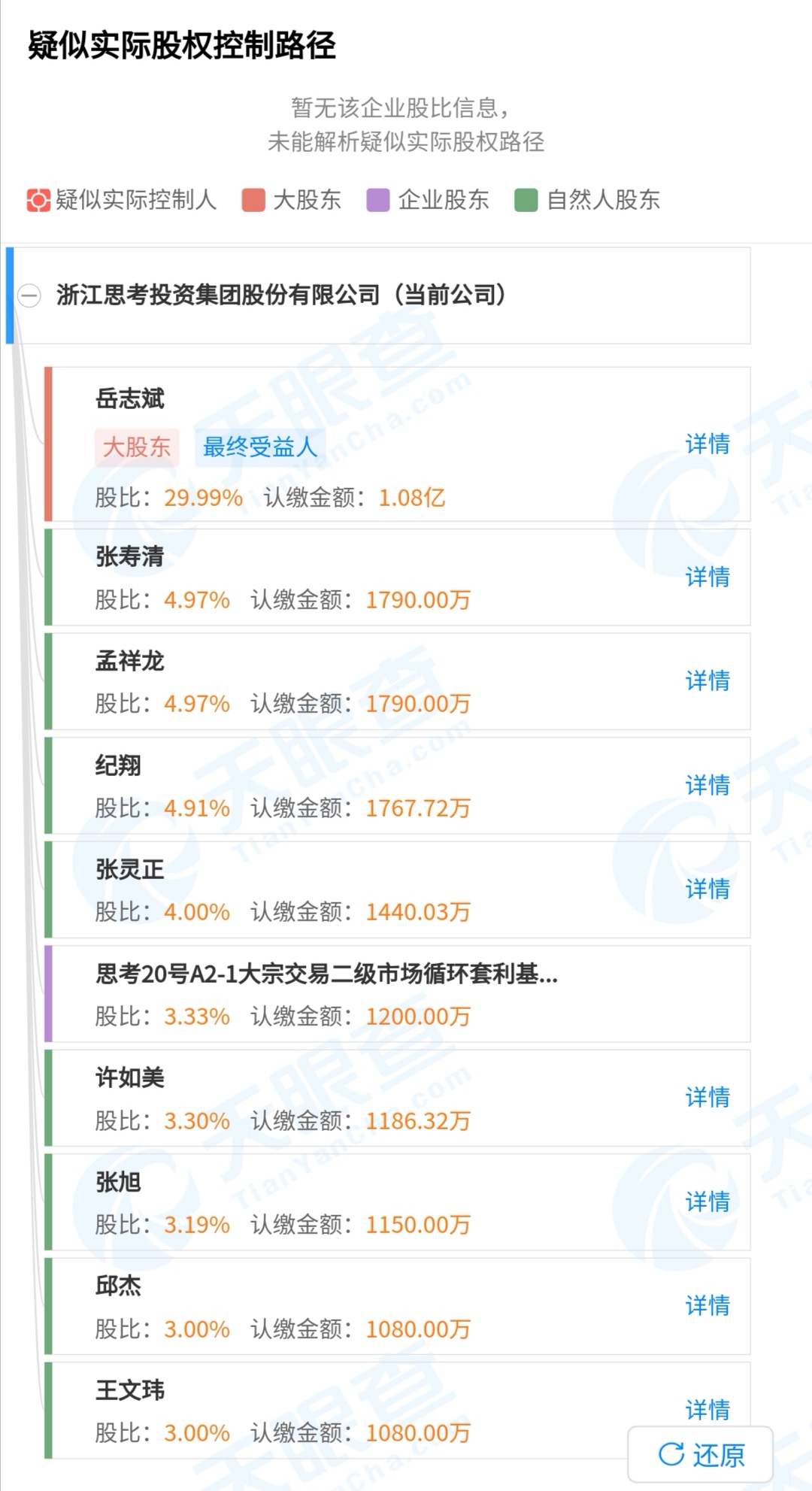The width and height of the screenshot is (812, 1491).
Task: Open 详情 for 岳志斌
Action: pos(707,444)
